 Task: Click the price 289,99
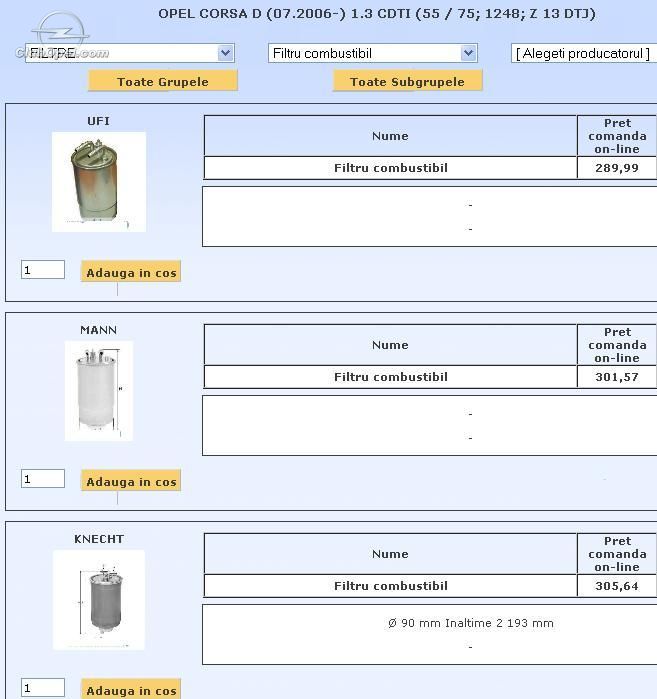pyautogui.click(x=617, y=168)
